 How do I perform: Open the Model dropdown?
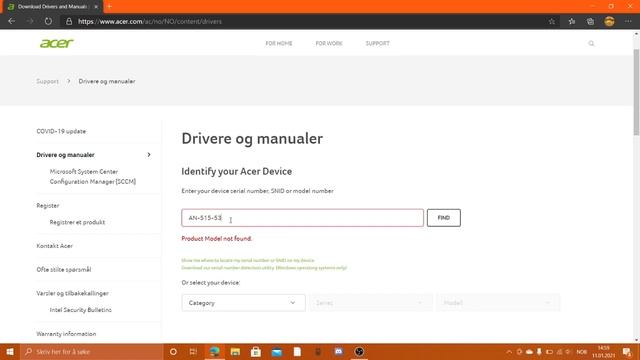tap(498, 303)
